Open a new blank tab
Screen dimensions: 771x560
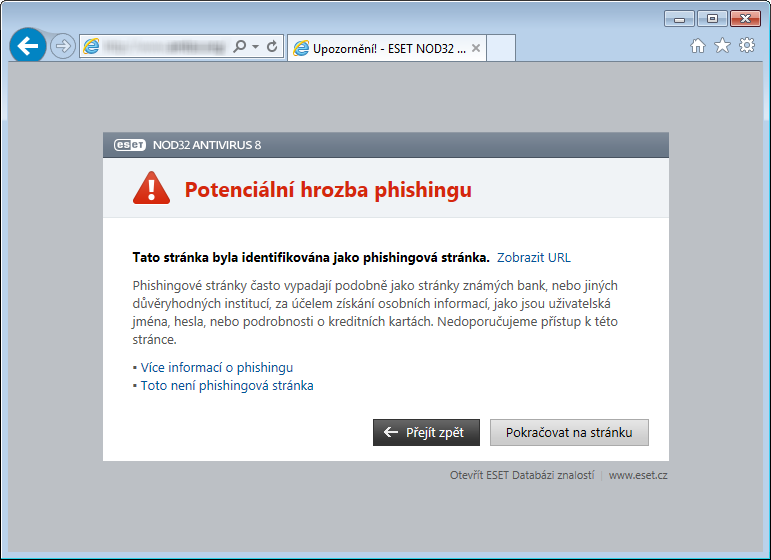click(x=501, y=48)
